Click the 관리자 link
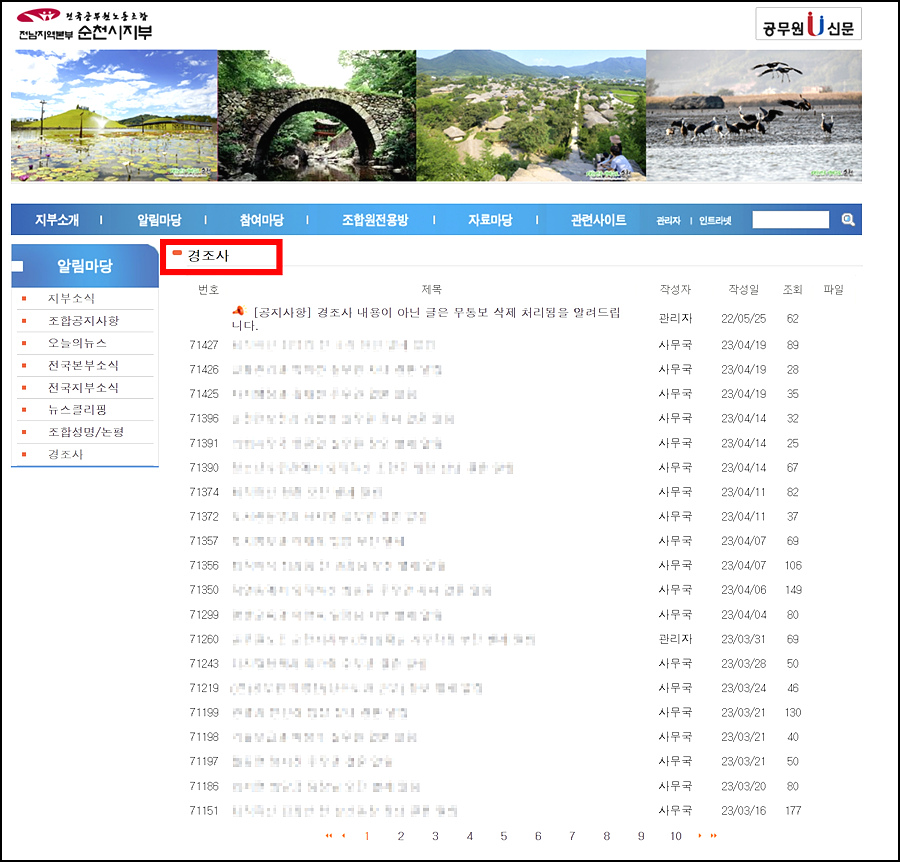This screenshot has width=900, height=862. click(x=668, y=220)
